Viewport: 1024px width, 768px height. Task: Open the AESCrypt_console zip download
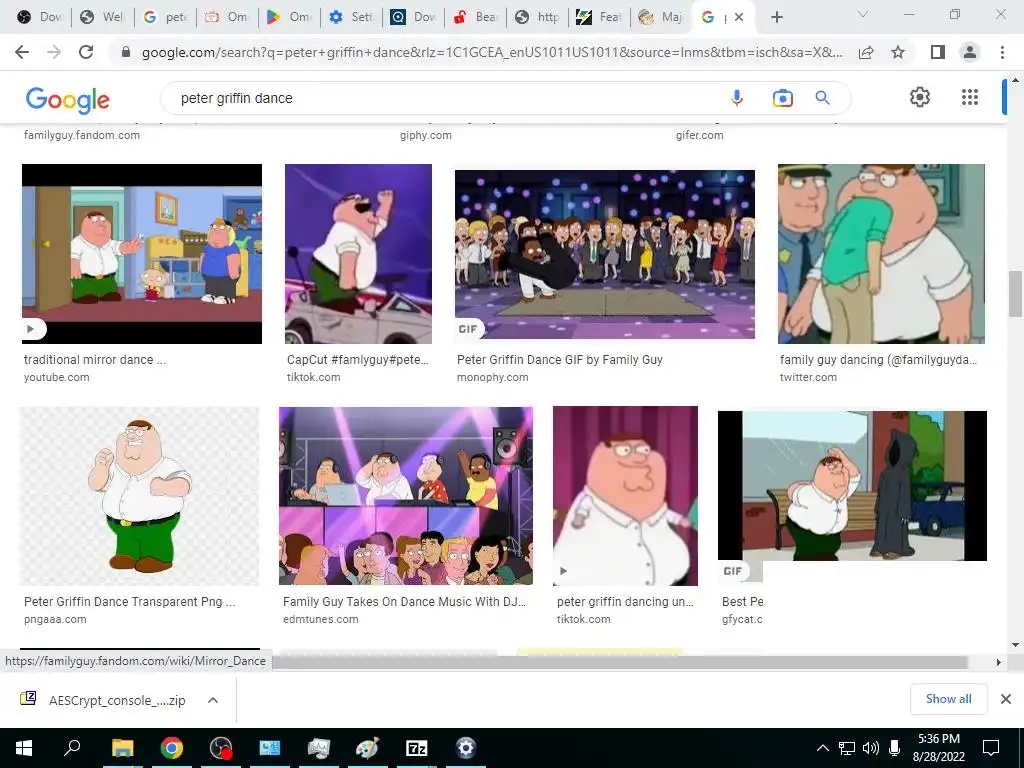click(104, 700)
